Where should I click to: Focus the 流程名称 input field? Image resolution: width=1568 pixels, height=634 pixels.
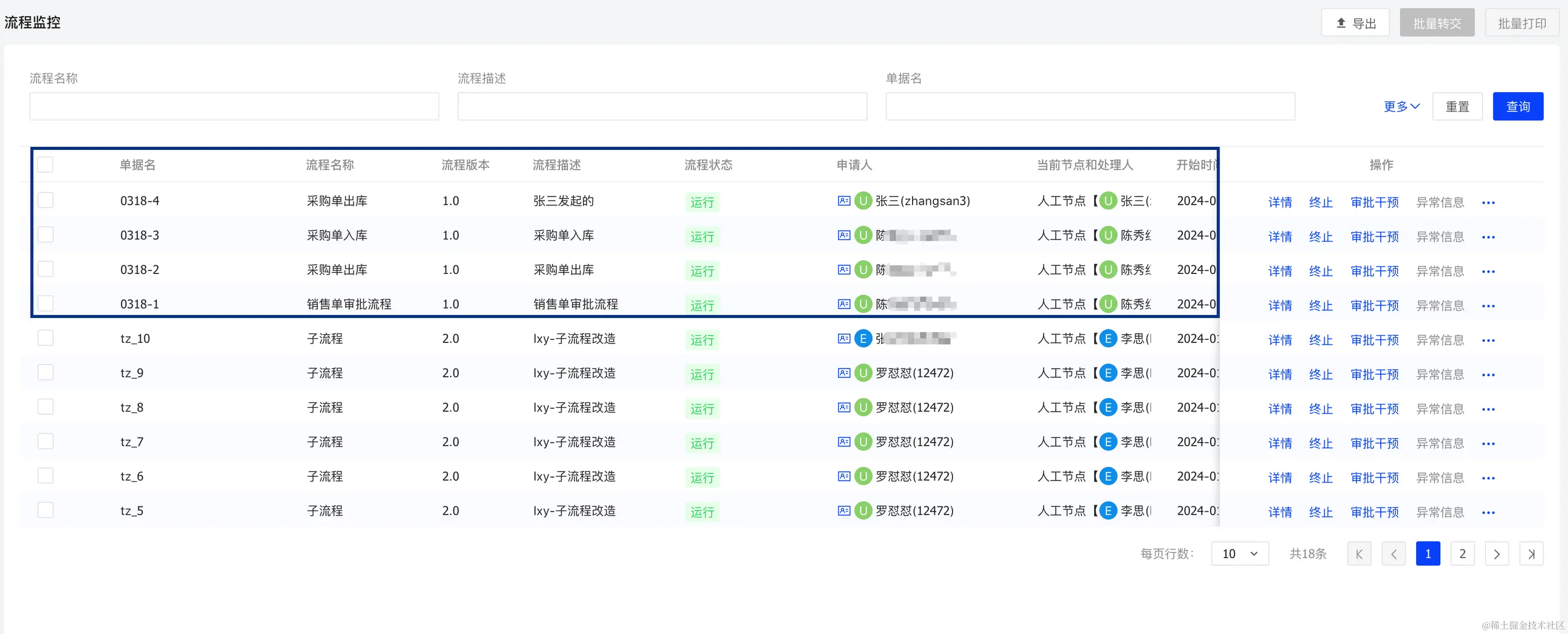234,106
